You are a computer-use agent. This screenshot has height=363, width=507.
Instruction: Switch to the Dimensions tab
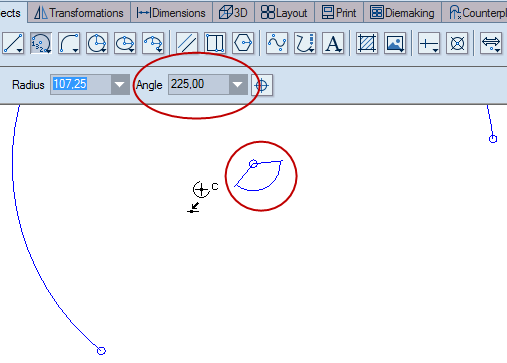(171, 13)
